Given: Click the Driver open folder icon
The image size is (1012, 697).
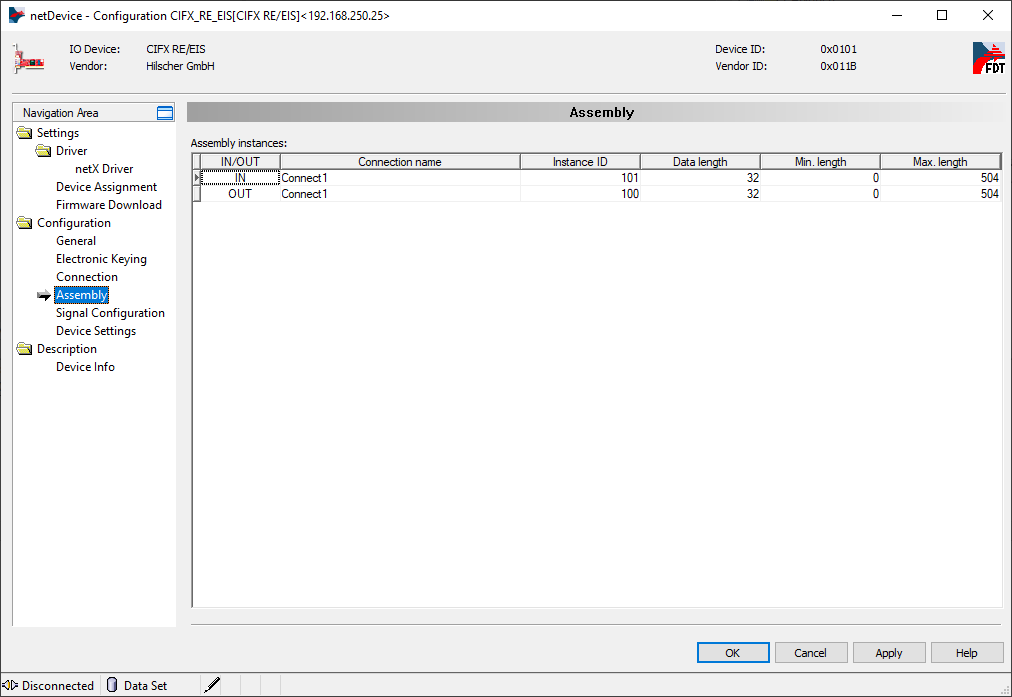Looking at the screenshot, I should point(43,151).
